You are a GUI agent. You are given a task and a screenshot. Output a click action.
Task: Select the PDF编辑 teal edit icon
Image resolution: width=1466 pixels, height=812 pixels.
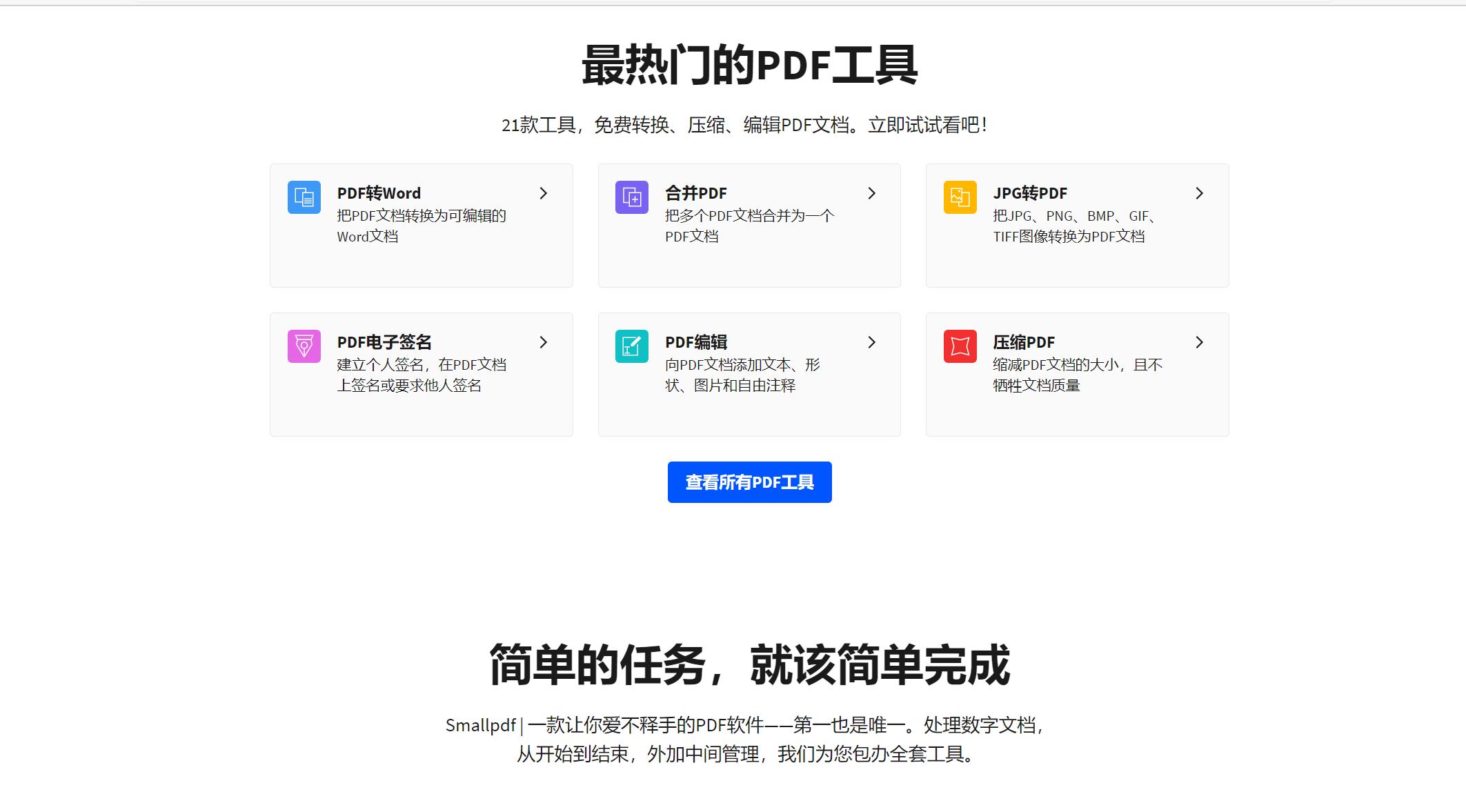[631, 346]
